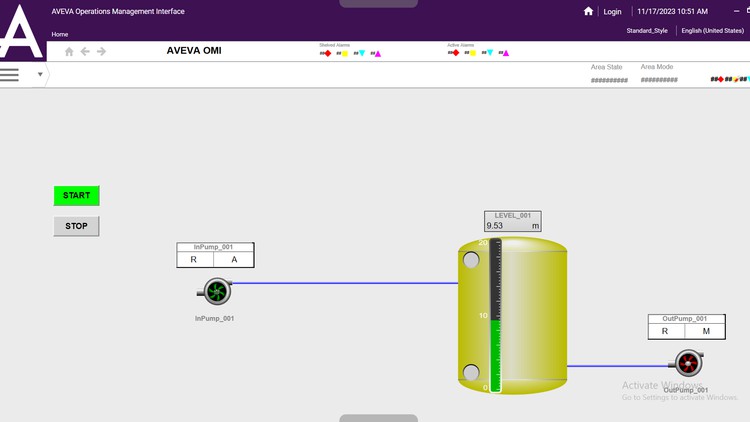Open the hamburger navigation menu

(x=10, y=75)
